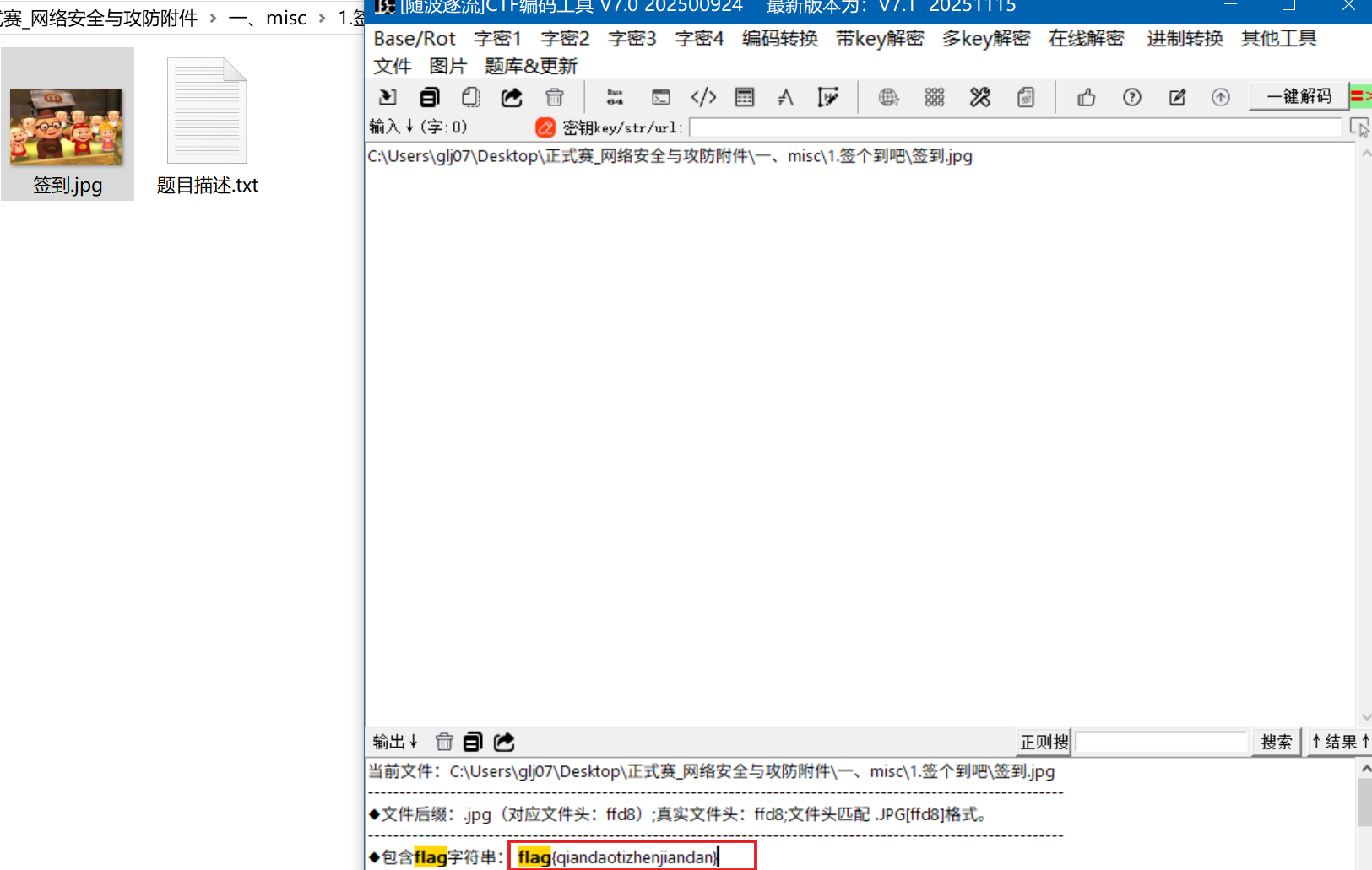The width and height of the screenshot is (1372, 870).
Task: Click the 密钥key/str/url input field
Action: [1015, 127]
